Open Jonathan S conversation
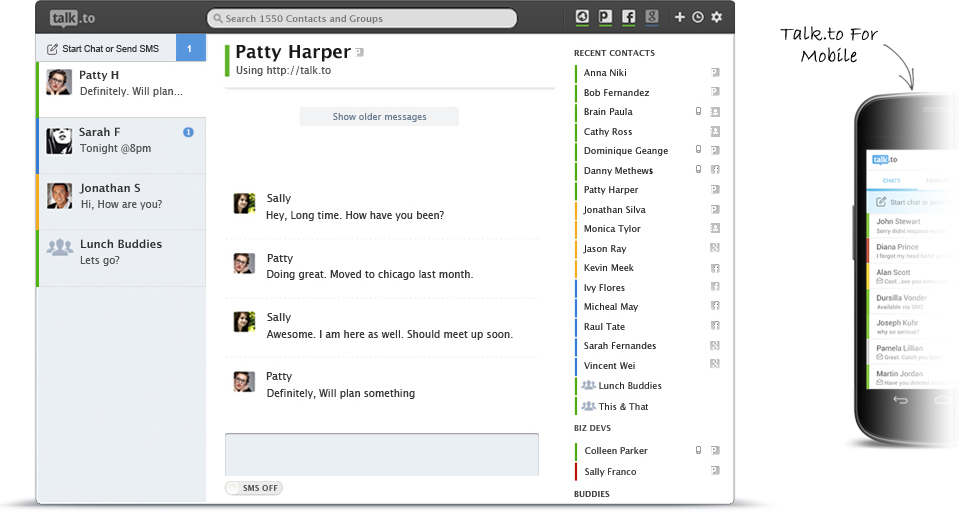The height and width of the screenshot is (513, 959). pos(121,202)
